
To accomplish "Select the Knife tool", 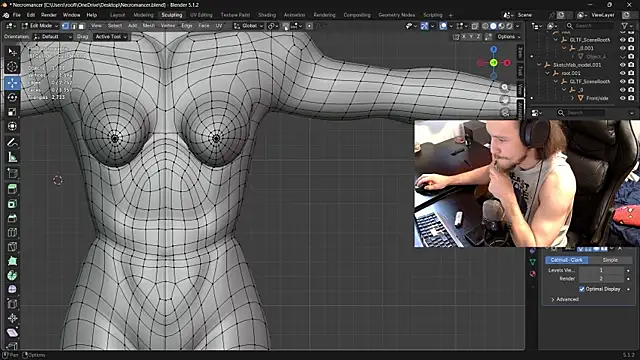I will click(13, 247).
